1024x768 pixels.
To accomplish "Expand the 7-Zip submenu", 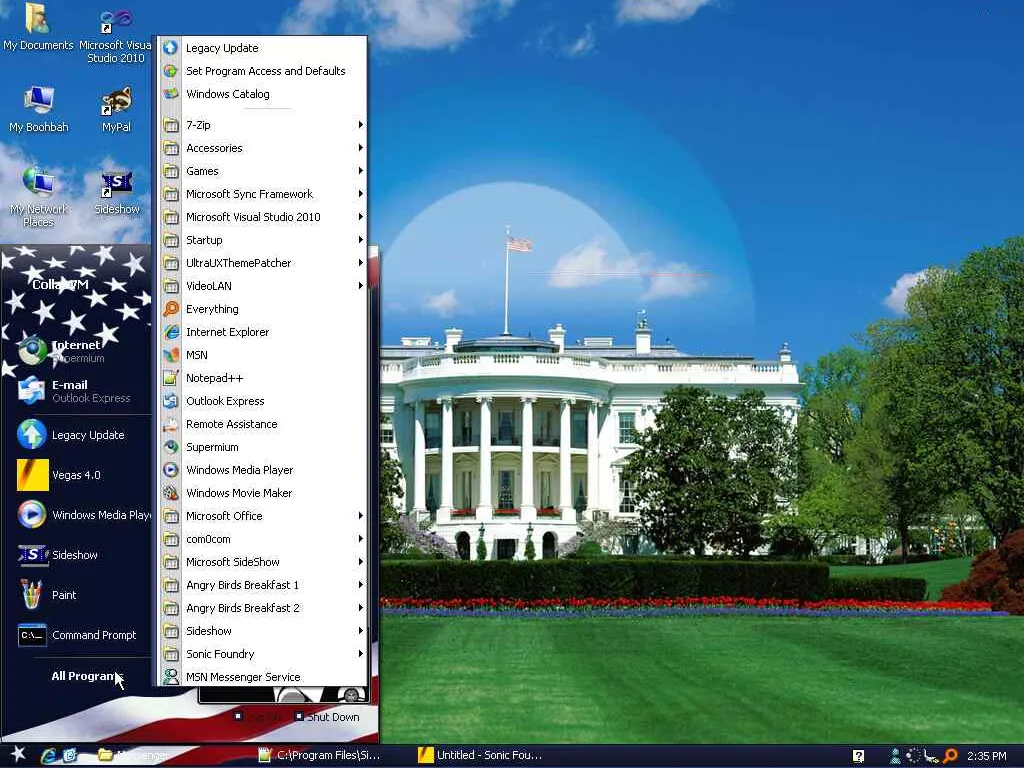I will coord(261,125).
